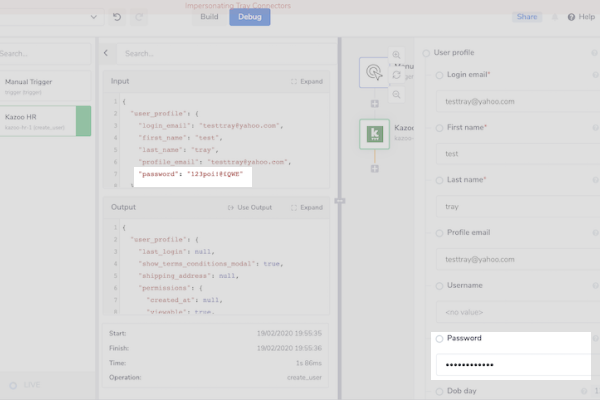This screenshot has width=600, height=400.
Task: Select the Kazoo HR connector node on canvas
Action: 375,134
